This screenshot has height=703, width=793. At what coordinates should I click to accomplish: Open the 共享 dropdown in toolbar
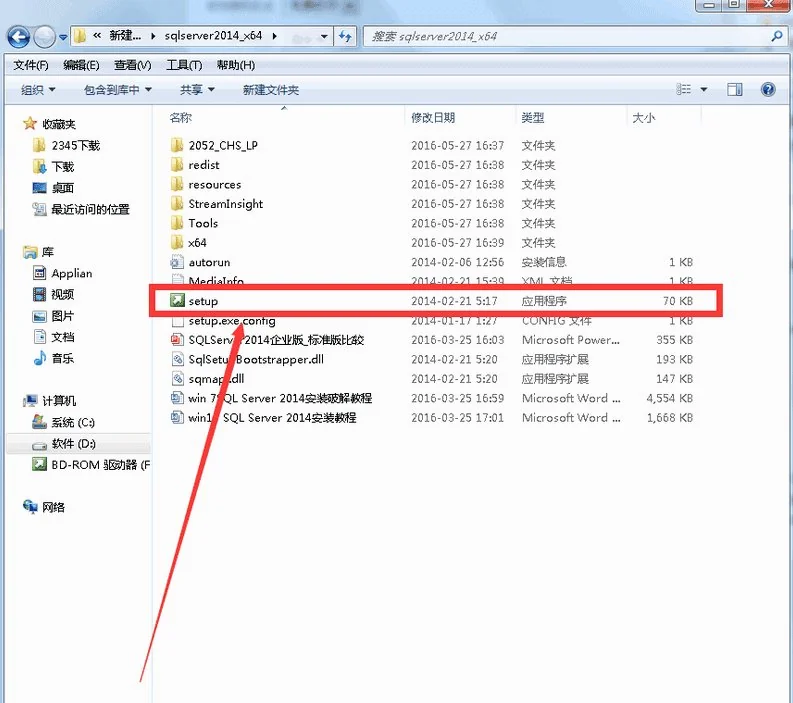pyautogui.click(x=197, y=90)
